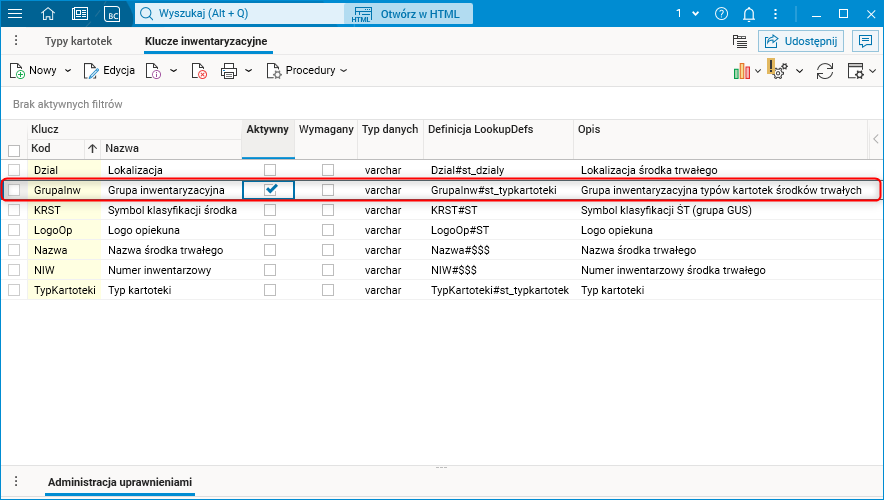This screenshot has width=884, height=500.
Task: Click the Nowy button
Action: coord(34,71)
